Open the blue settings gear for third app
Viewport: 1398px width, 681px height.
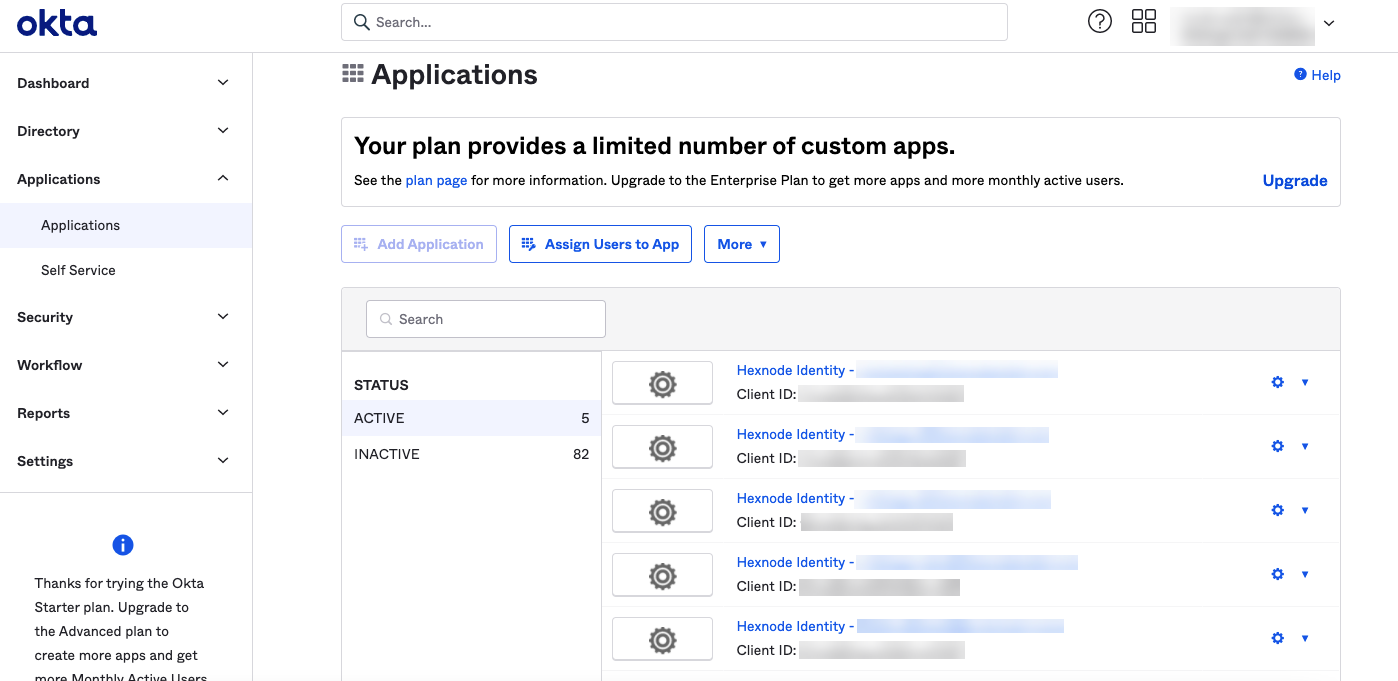click(1277, 510)
